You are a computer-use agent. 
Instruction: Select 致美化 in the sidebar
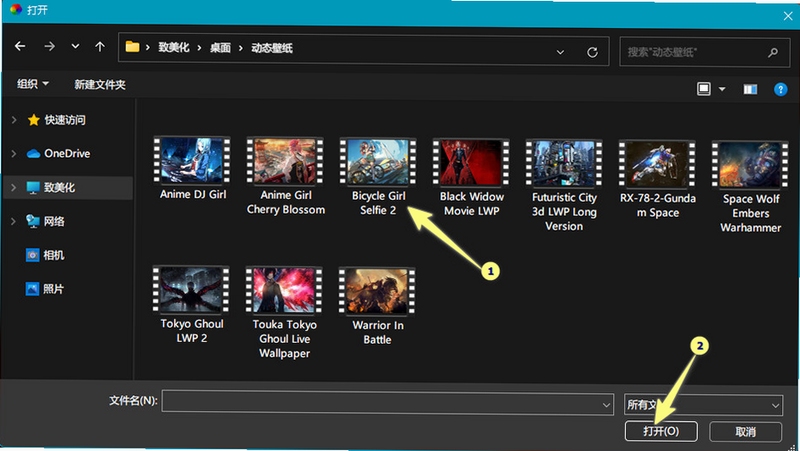click(x=59, y=188)
